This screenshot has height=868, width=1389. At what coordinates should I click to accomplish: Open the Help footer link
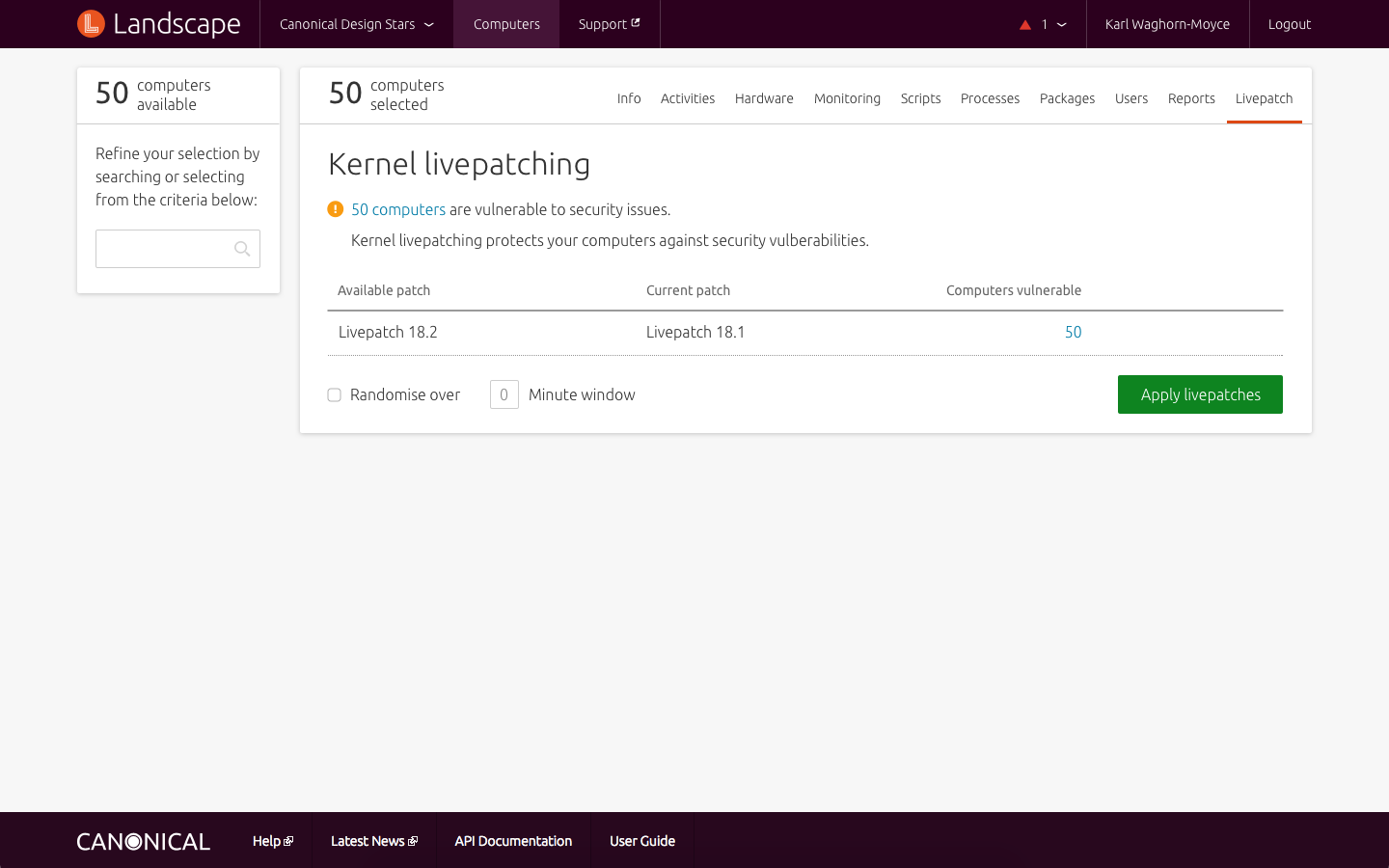273,841
